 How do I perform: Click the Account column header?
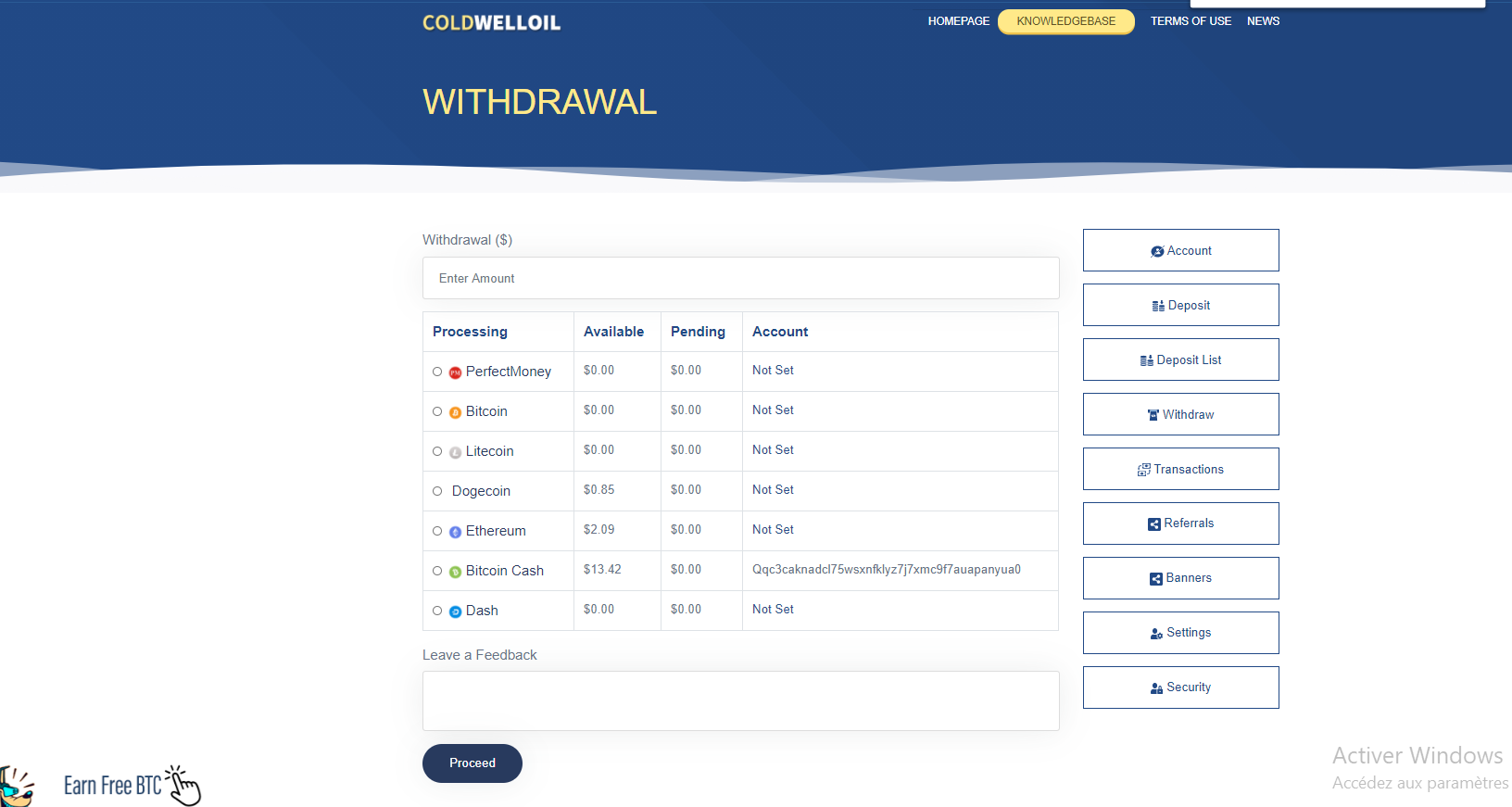(x=780, y=332)
